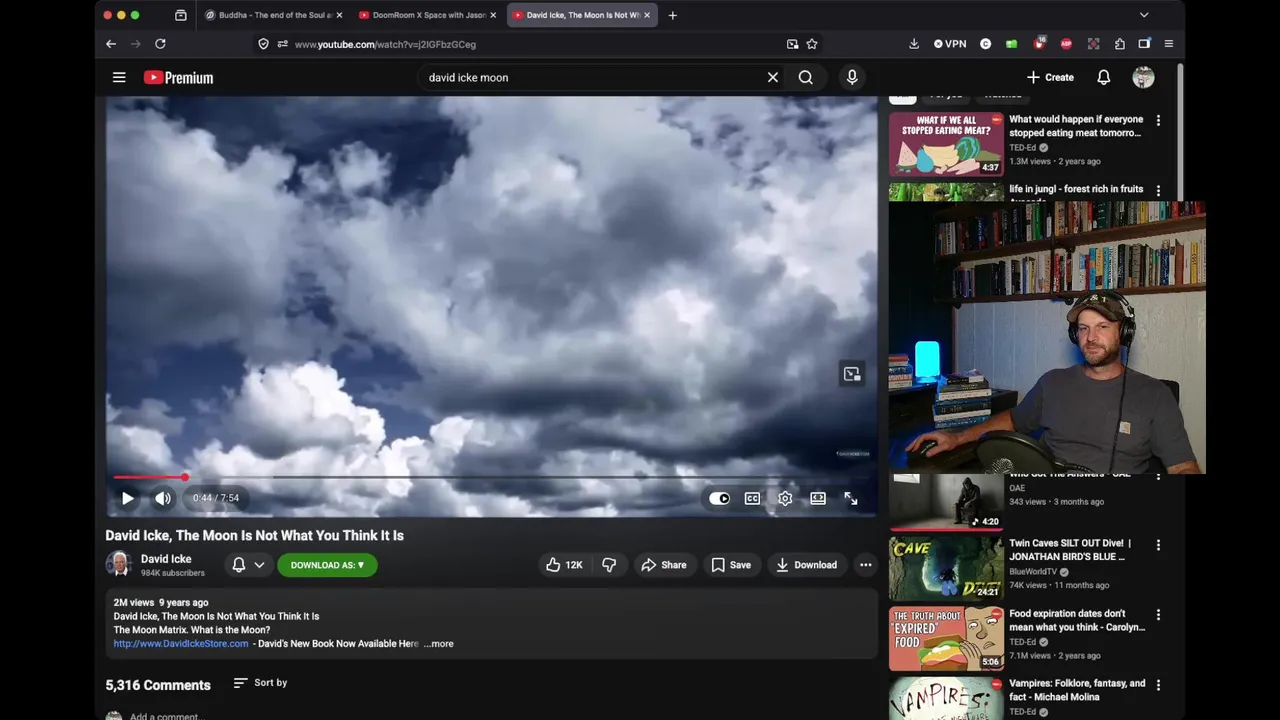Open the more actions three-dot menu
This screenshot has width=1280, height=720.
[866, 565]
